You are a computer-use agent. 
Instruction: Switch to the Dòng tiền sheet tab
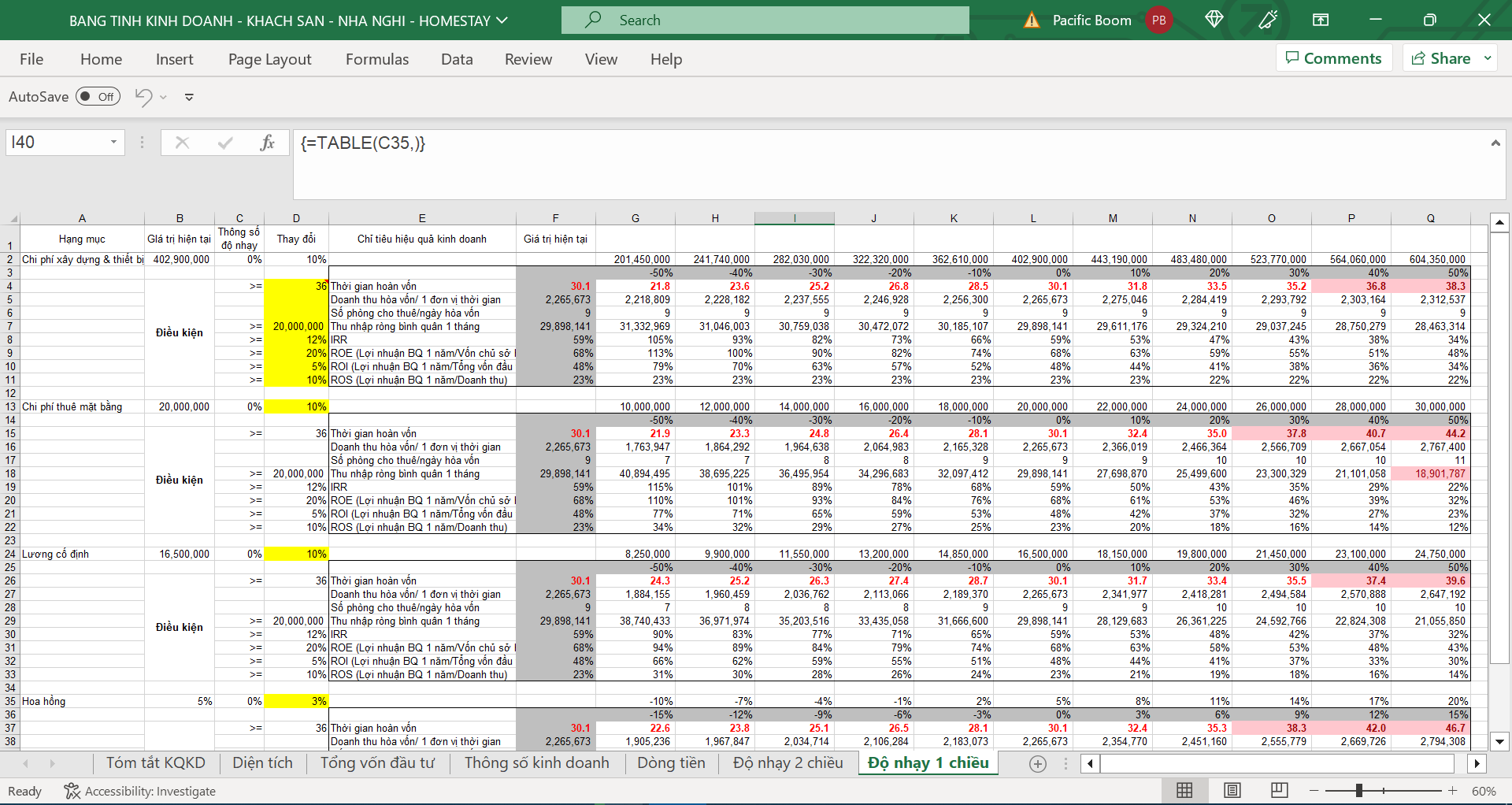(x=671, y=762)
